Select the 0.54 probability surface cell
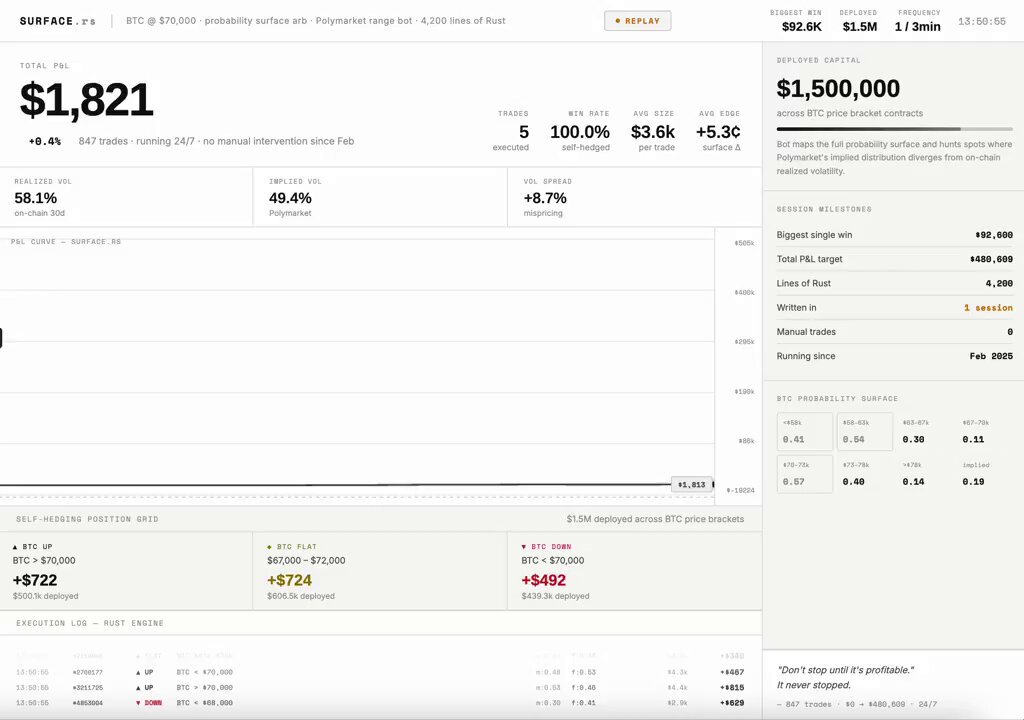The width and height of the screenshot is (1024, 720). 865,431
